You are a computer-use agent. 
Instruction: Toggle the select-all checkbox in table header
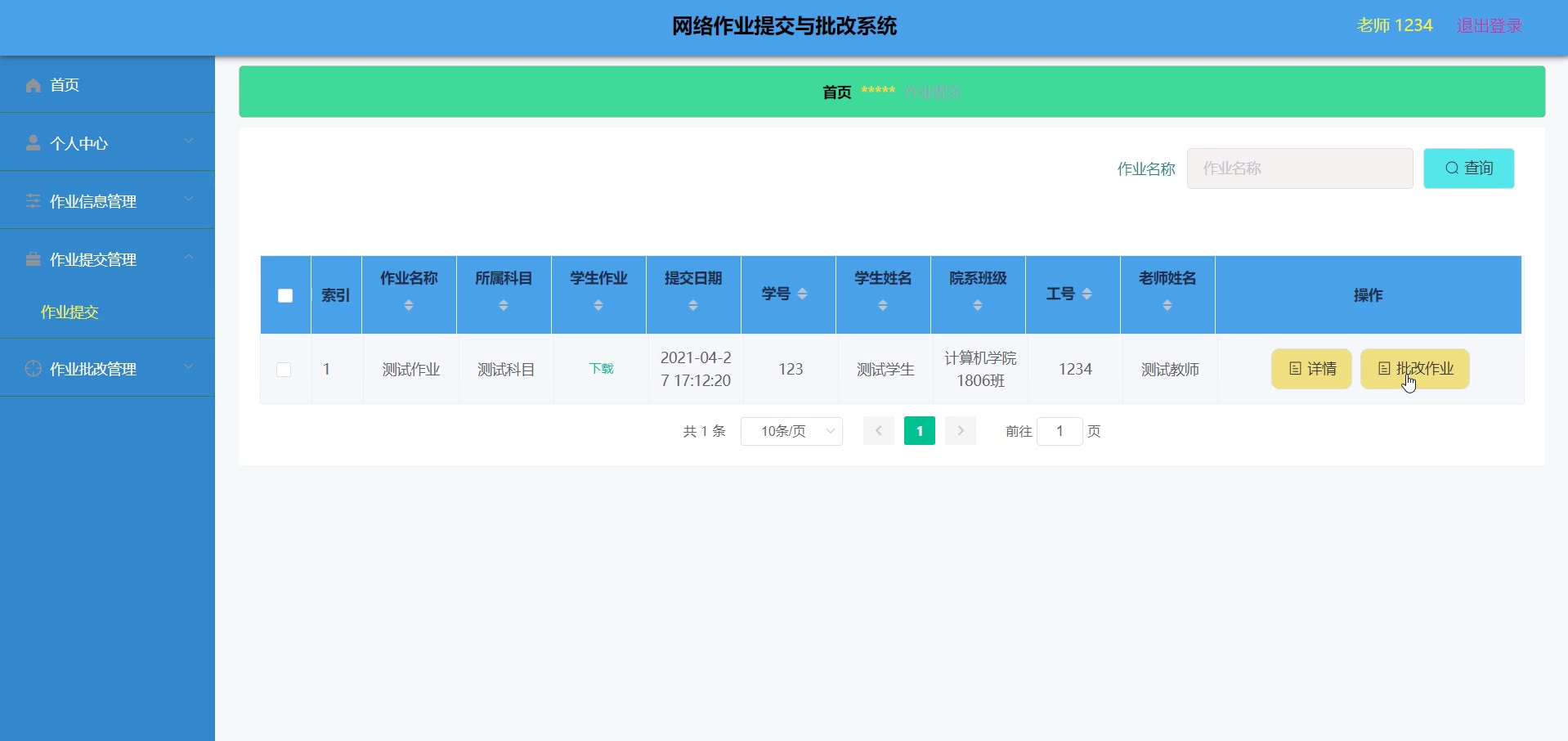point(285,295)
